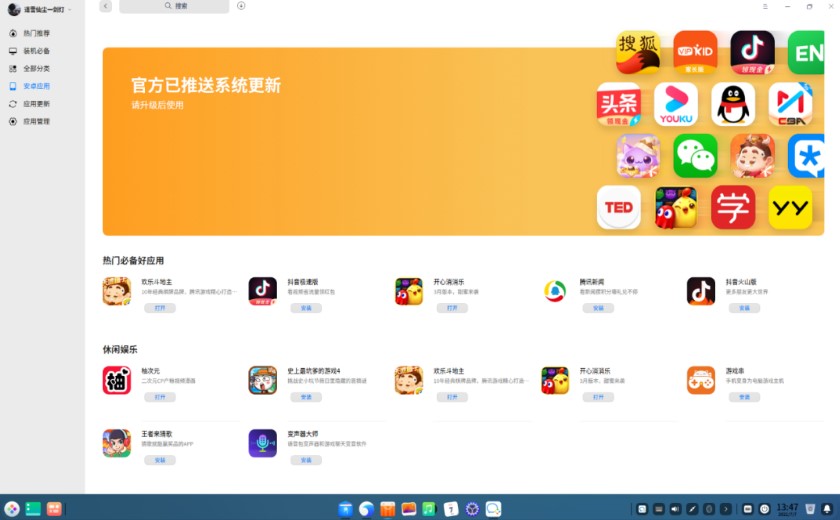Image resolution: width=840 pixels, height=520 pixels.
Task: Open system settings gear in dock
Action: (x=472, y=508)
